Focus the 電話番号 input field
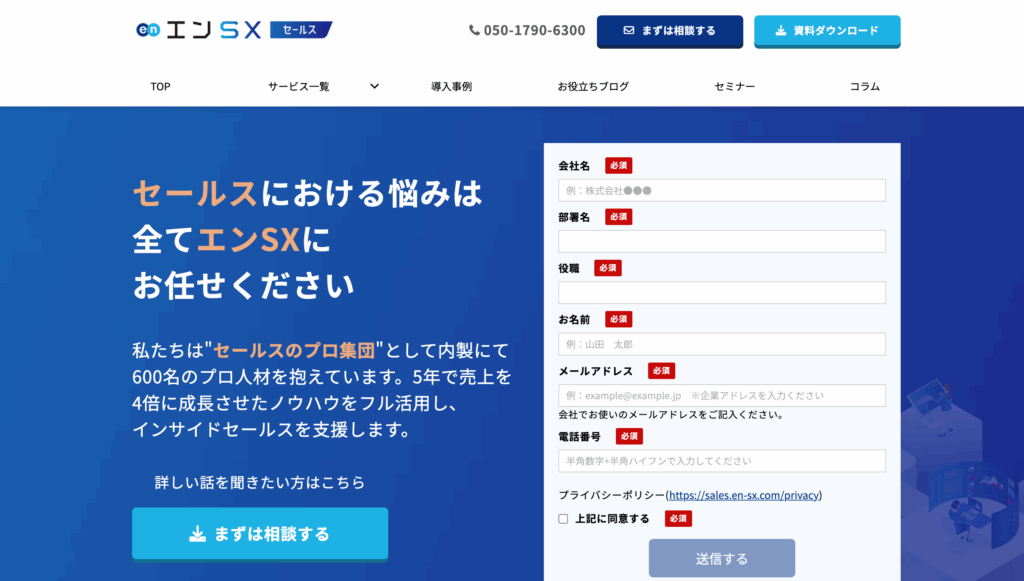This screenshot has width=1024, height=581. (721, 461)
